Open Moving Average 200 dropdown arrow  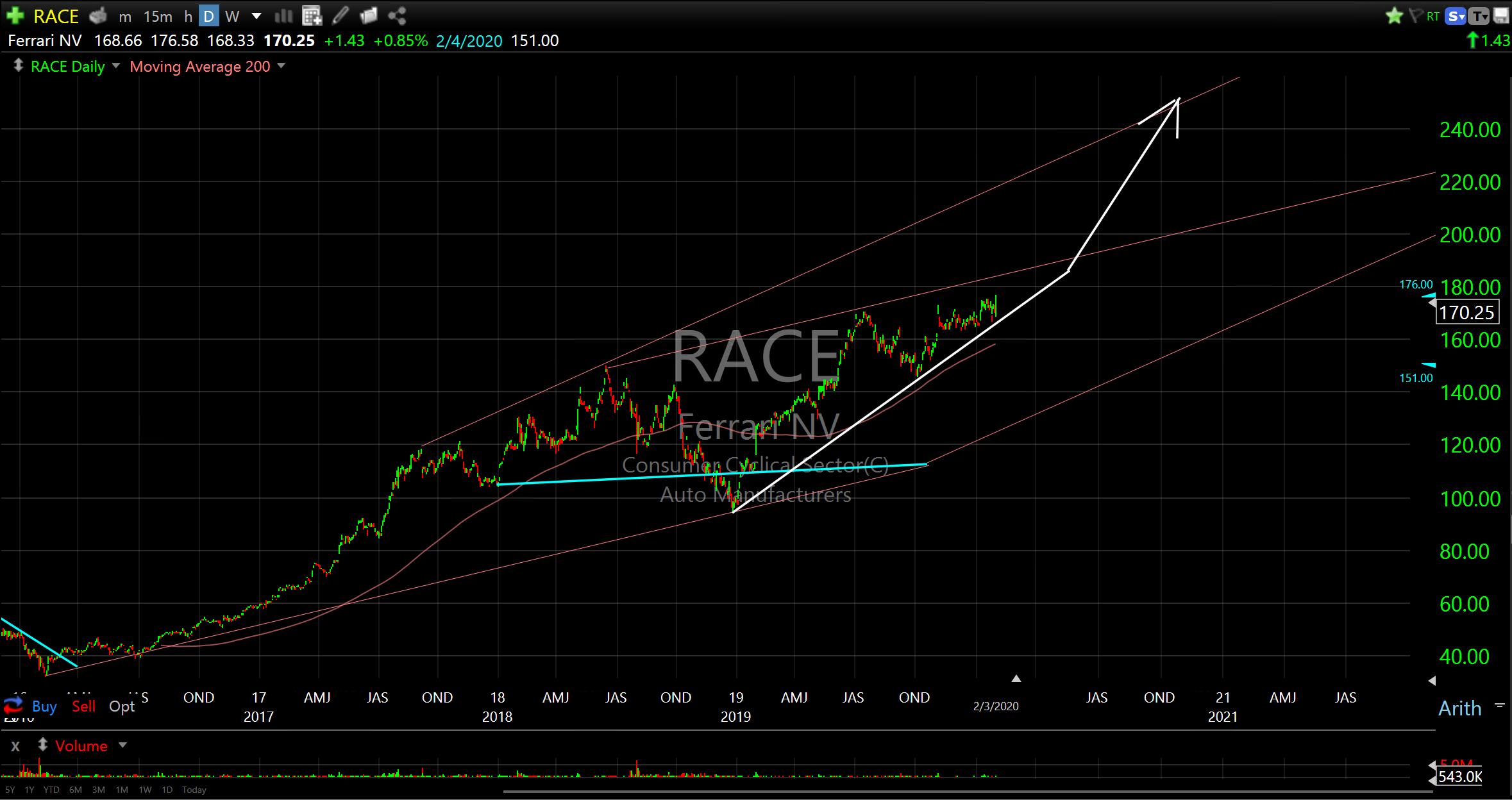point(281,65)
